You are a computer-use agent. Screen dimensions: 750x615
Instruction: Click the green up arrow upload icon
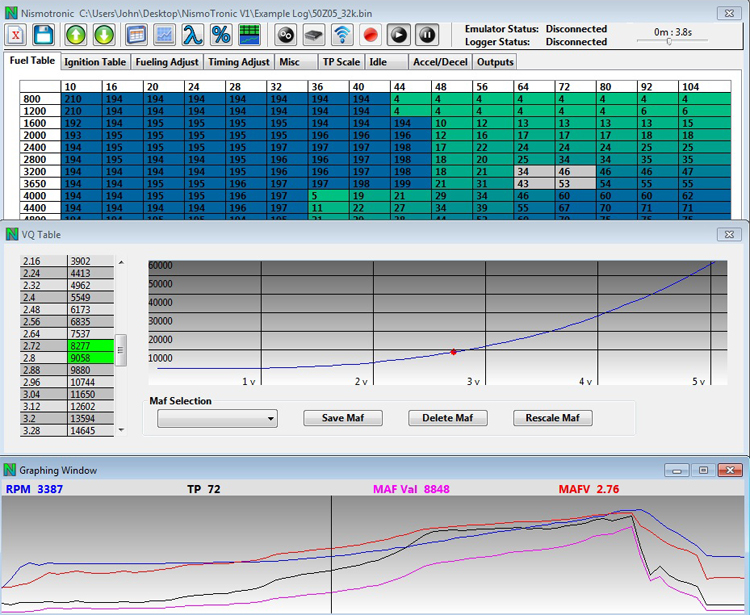(77, 35)
